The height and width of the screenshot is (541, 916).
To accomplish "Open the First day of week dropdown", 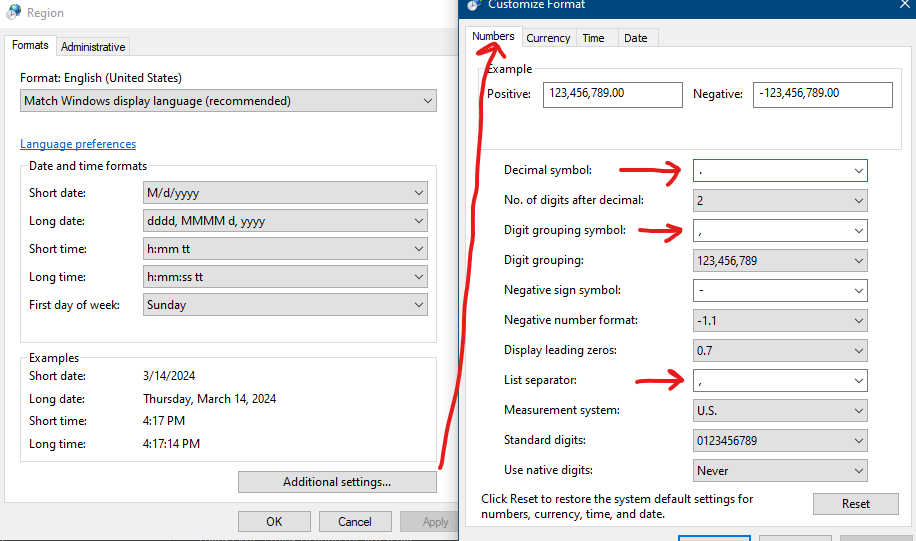I will coord(285,305).
